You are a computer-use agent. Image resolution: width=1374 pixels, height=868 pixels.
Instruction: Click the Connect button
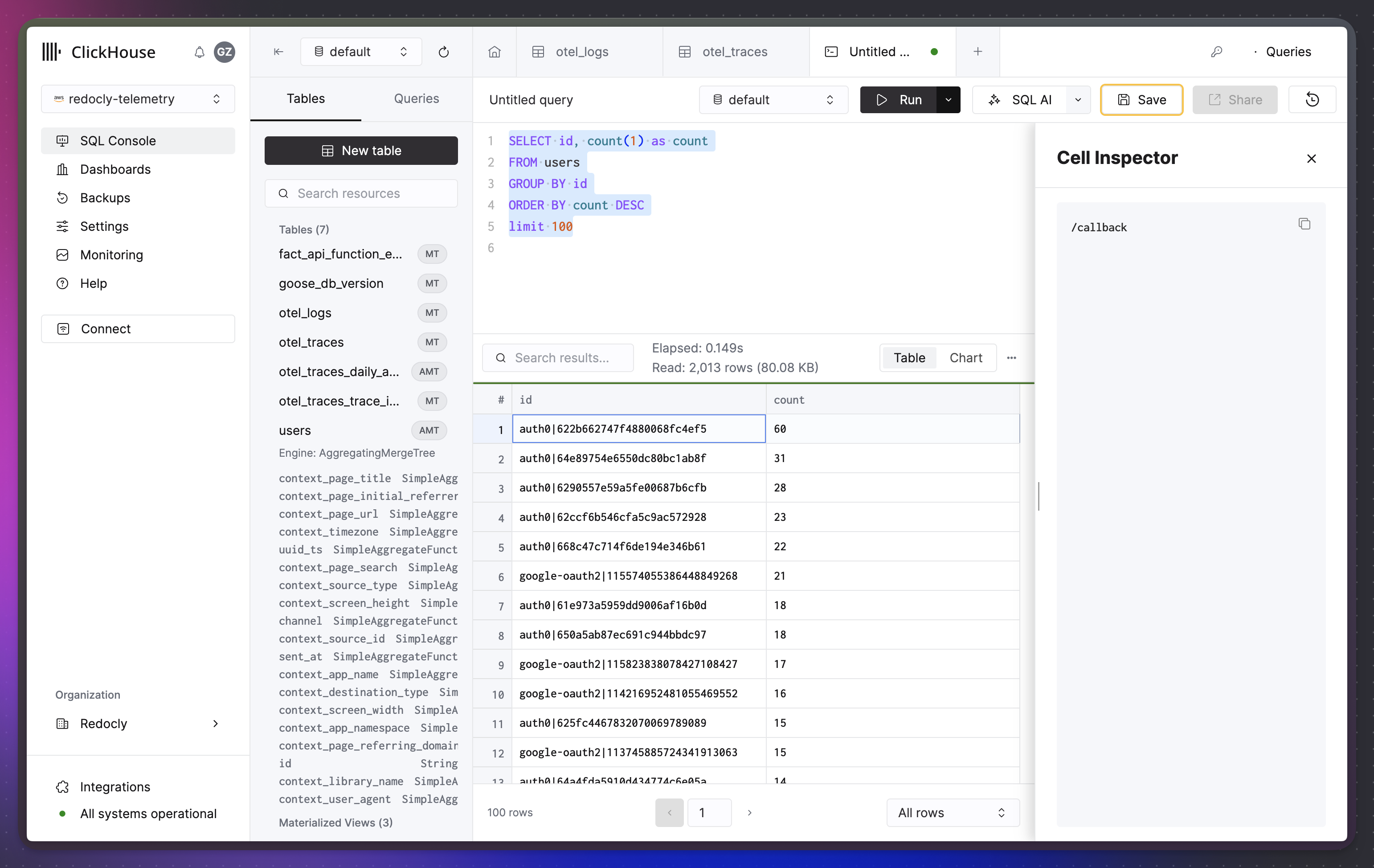click(x=138, y=329)
